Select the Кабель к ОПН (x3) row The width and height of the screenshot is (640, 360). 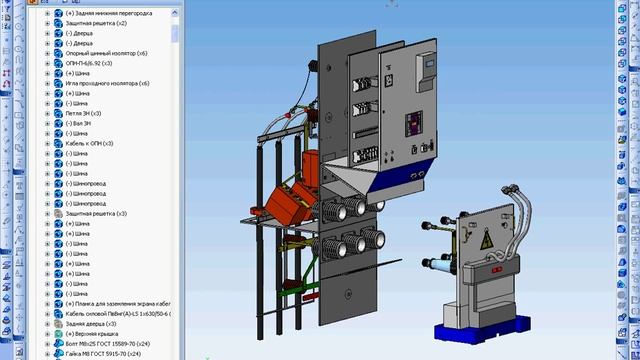pyautogui.click(x=89, y=144)
